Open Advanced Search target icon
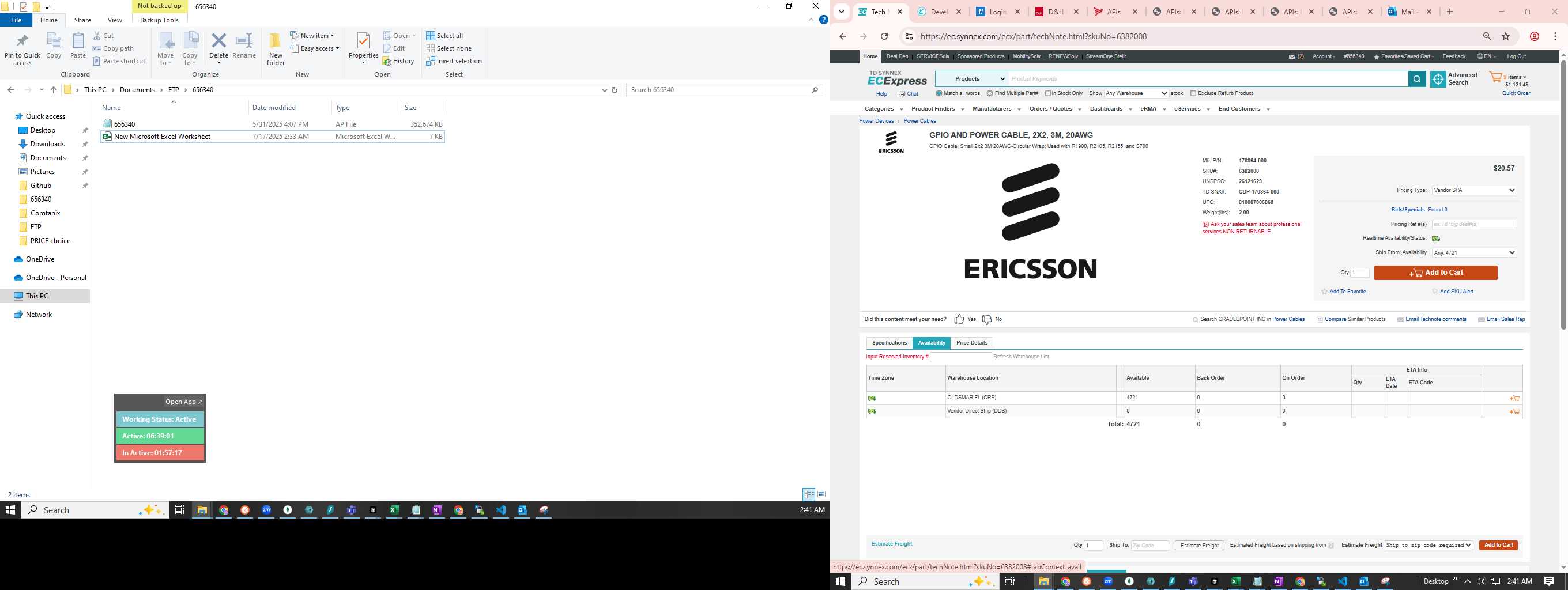1568x590 pixels. [1438, 79]
